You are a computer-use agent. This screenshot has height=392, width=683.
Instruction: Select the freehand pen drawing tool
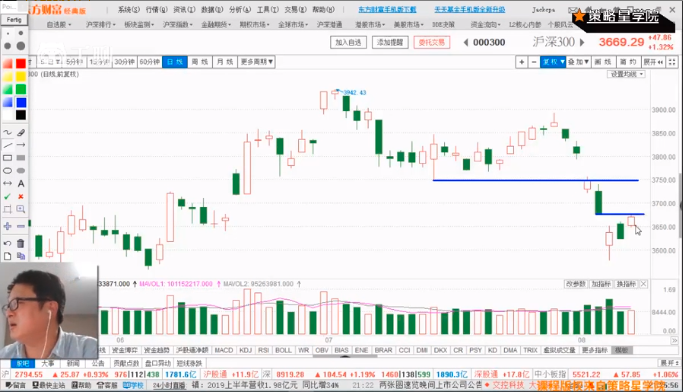(x=7, y=132)
